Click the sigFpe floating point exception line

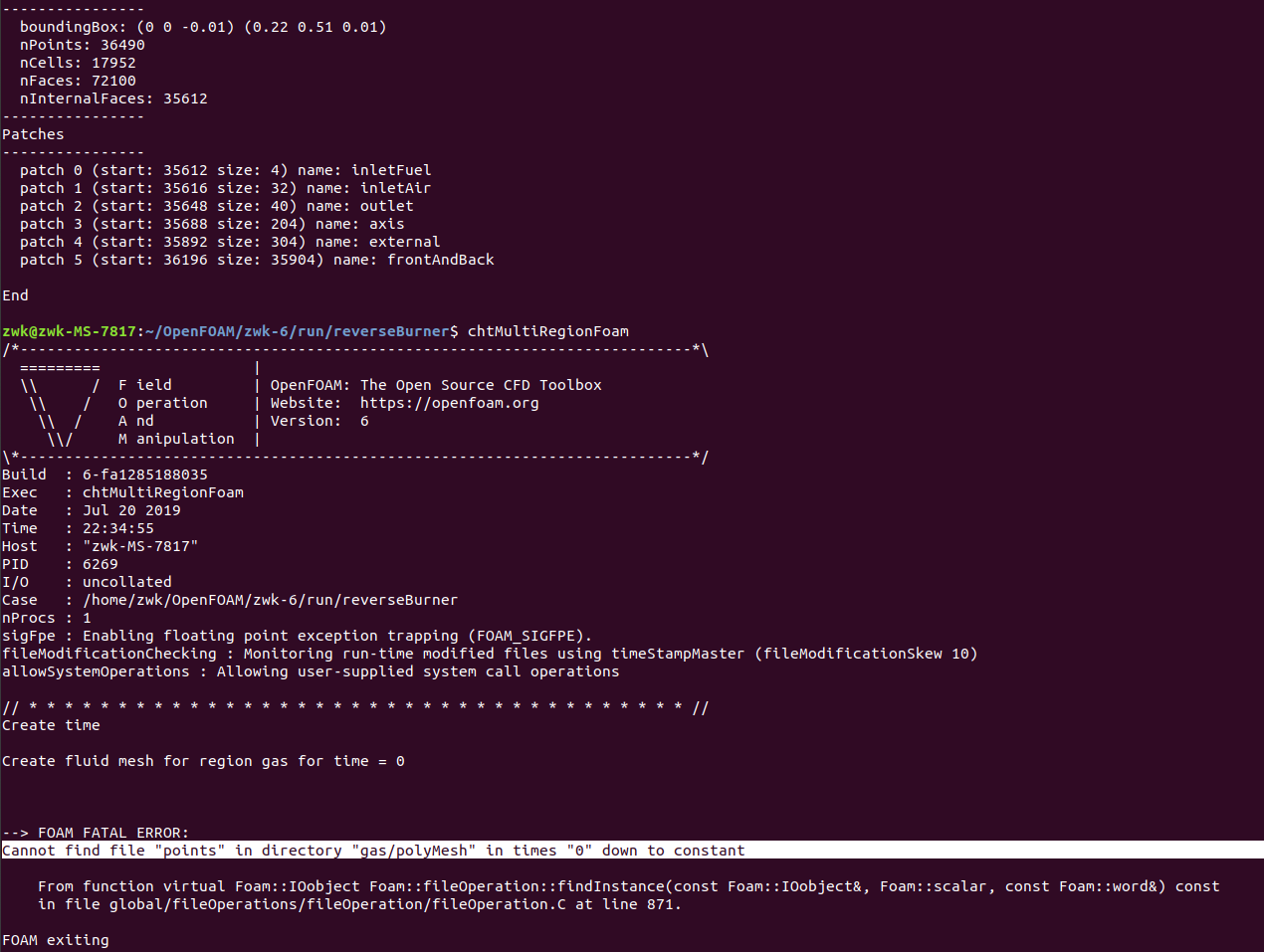(297, 636)
